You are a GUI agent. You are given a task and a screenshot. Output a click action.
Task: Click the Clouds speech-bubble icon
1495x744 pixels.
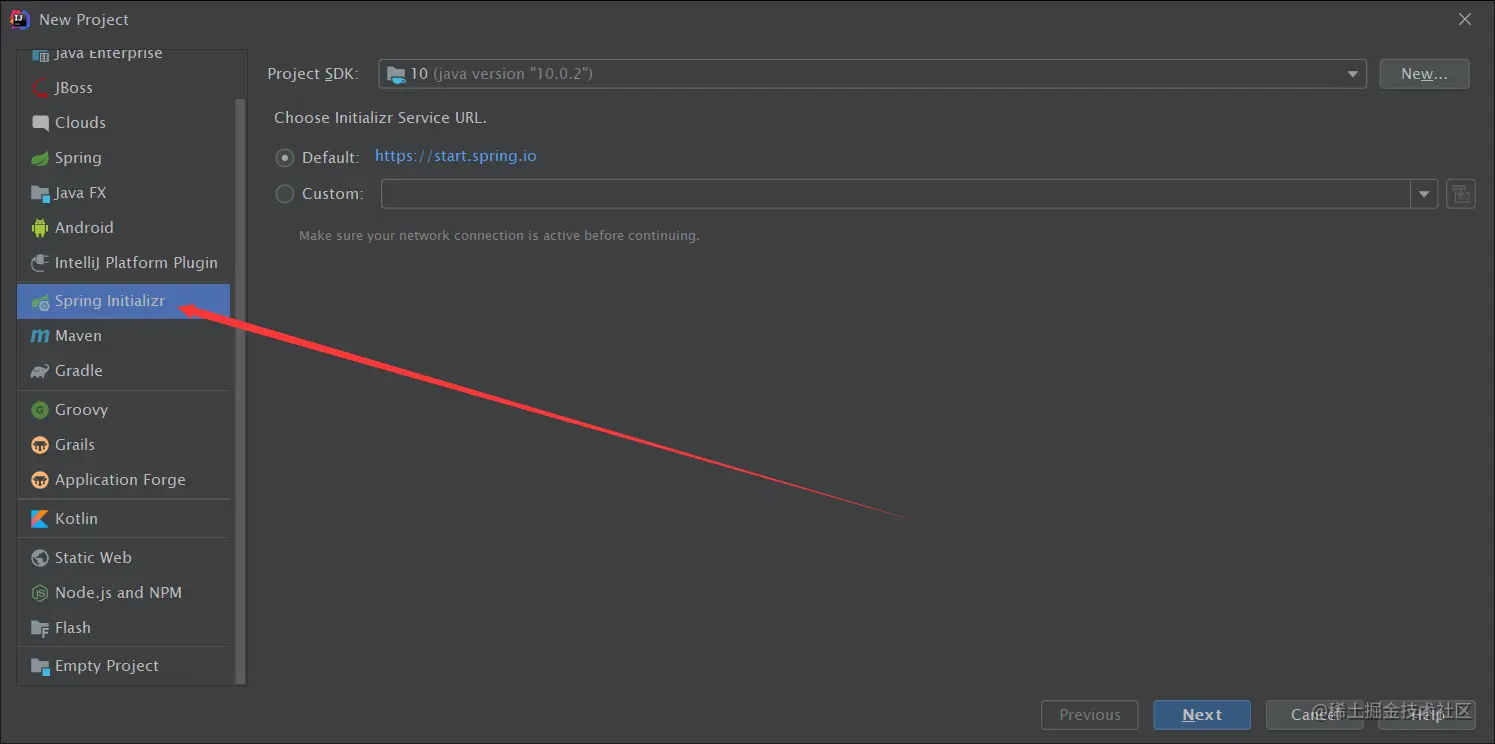click(x=40, y=123)
